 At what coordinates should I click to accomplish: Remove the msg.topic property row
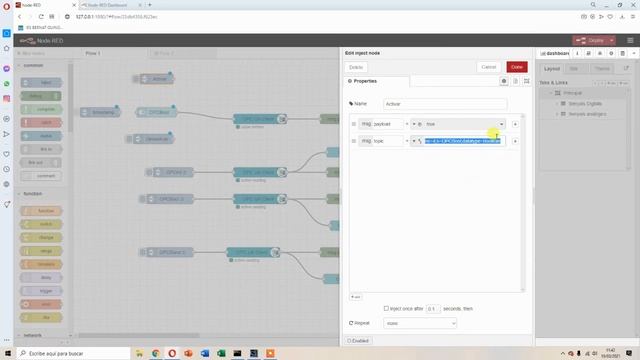click(x=515, y=141)
